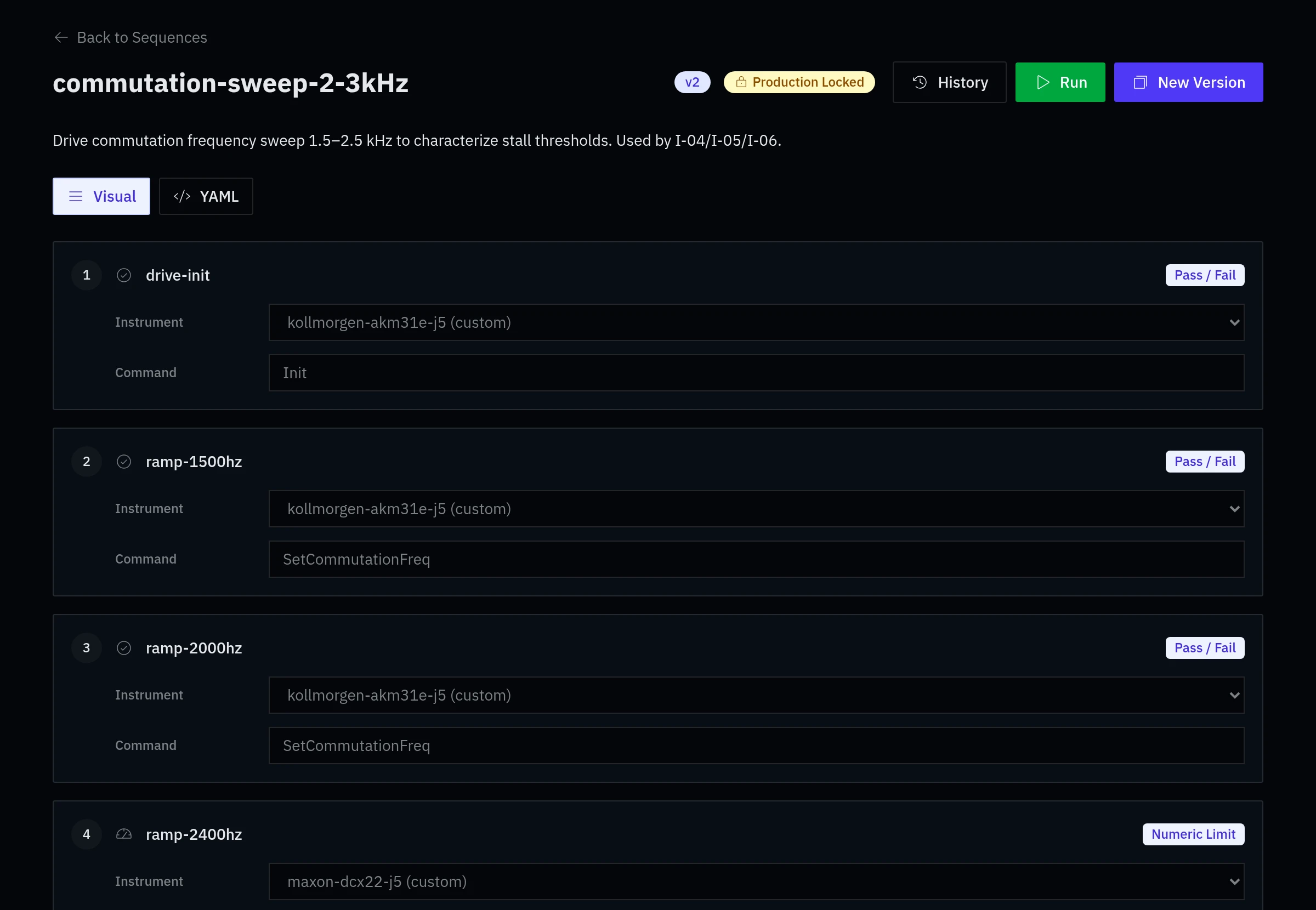This screenshot has height=910, width=1316.
Task: Click the check-circle icon beside drive-init
Action: tap(124, 275)
